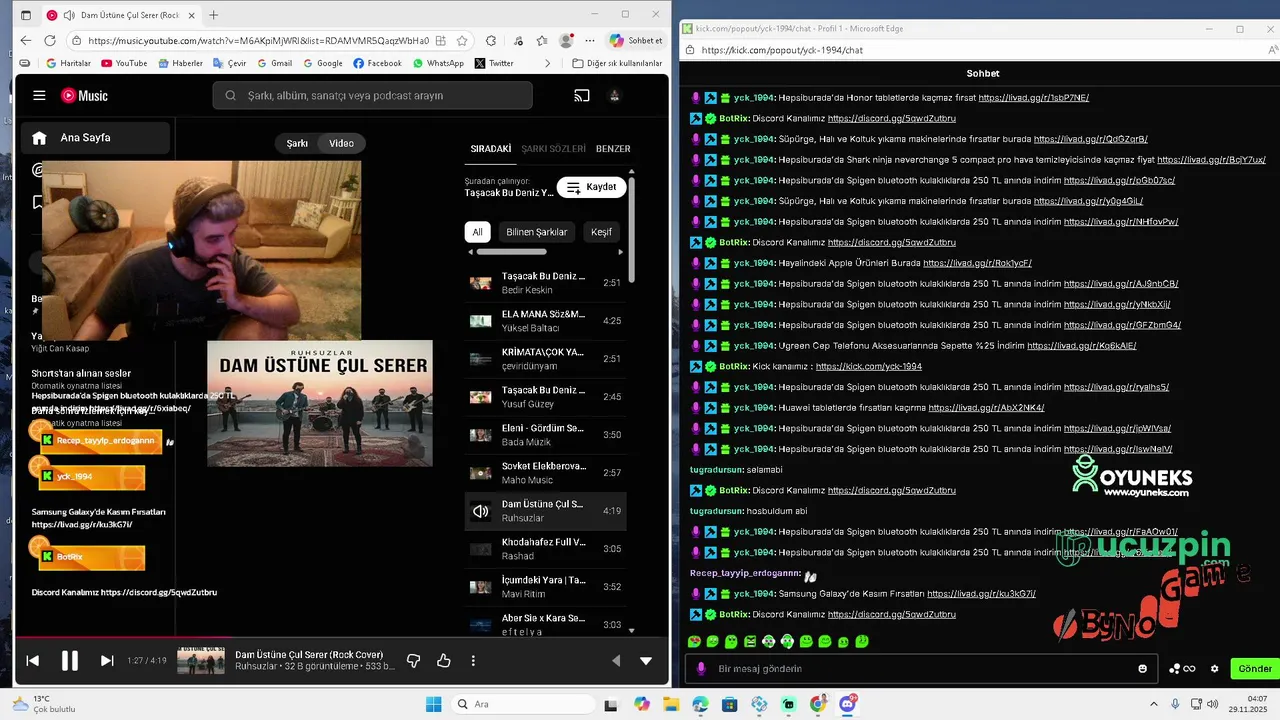Image resolution: width=1280 pixels, height=720 pixels.
Task: Select the All filter chip
Action: [x=477, y=232]
